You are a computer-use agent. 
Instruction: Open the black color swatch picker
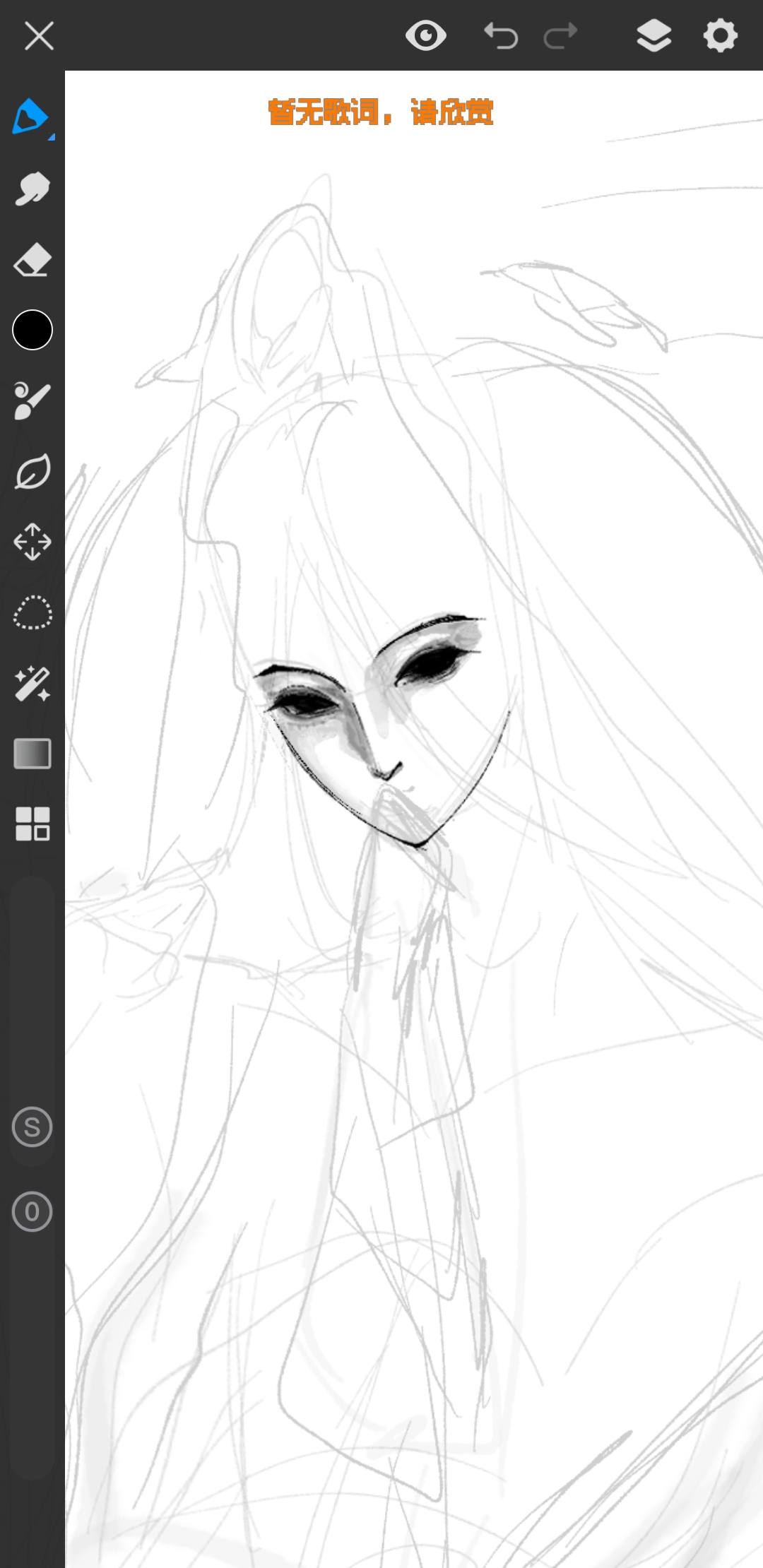point(32,330)
